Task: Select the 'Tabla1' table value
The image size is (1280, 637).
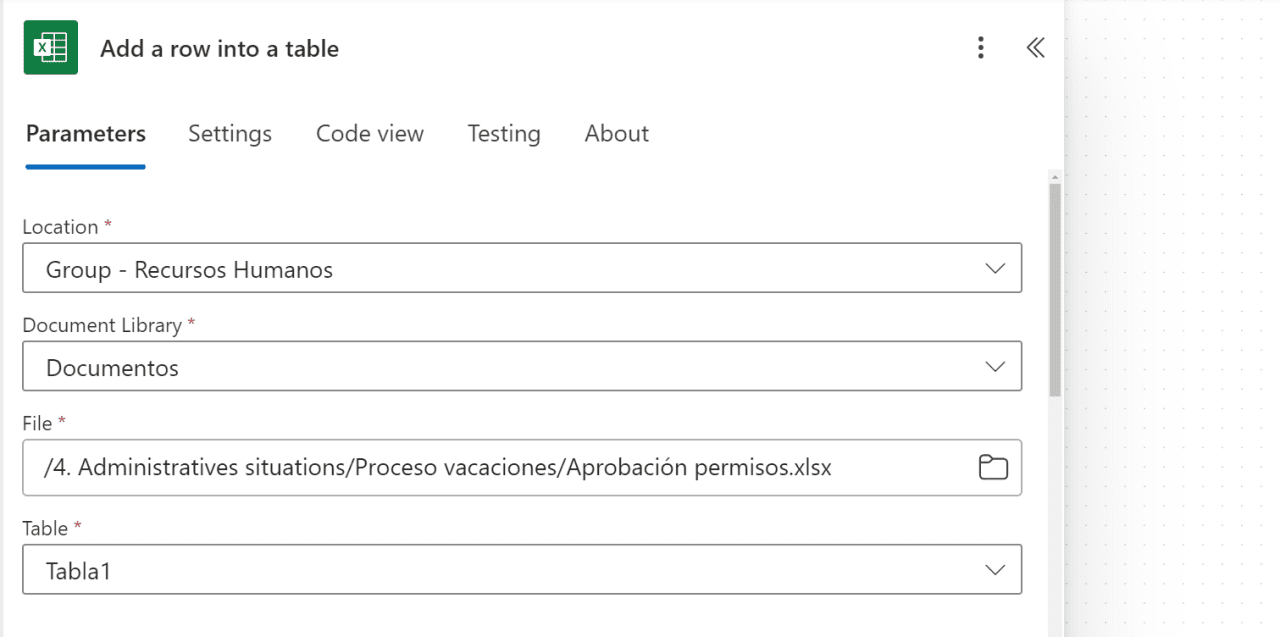Action: (78, 570)
